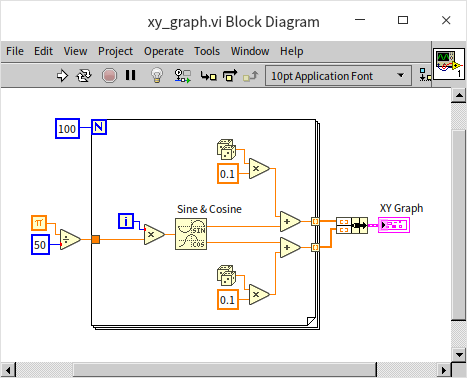Open the Window menu

pyautogui.click(x=250, y=51)
